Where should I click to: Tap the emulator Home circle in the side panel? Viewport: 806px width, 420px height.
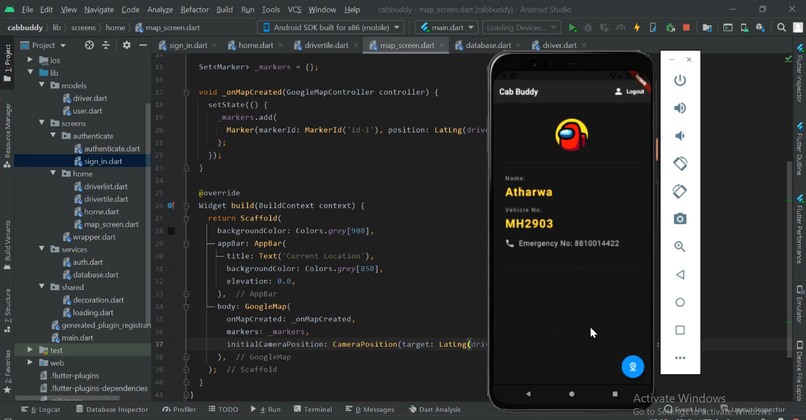(x=680, y=302)
